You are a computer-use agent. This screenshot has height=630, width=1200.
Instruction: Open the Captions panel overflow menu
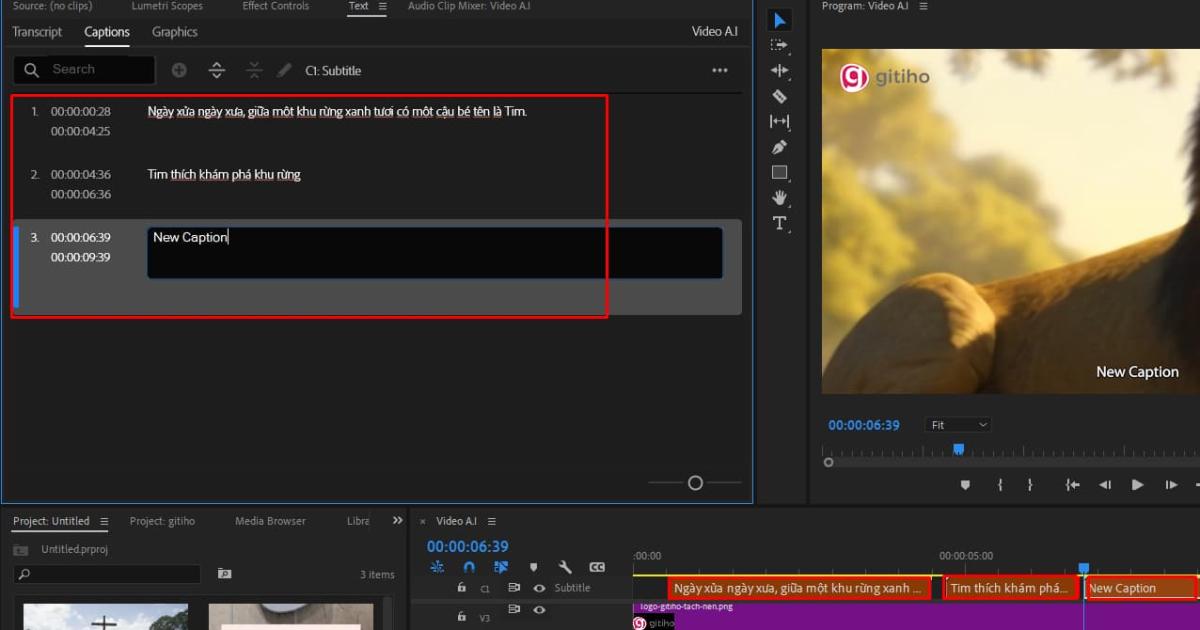722,70
